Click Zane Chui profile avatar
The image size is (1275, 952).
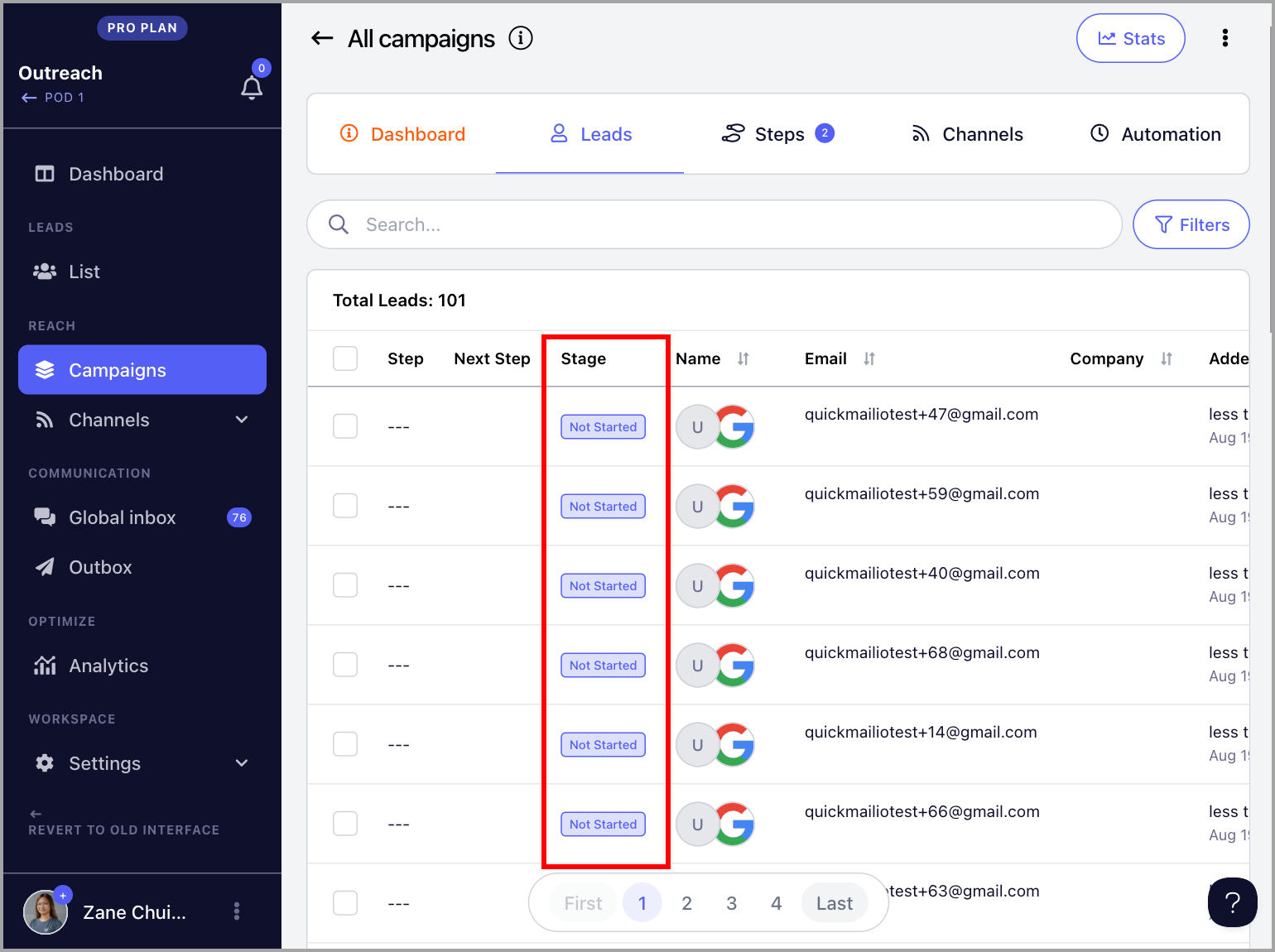pos(46,912)
